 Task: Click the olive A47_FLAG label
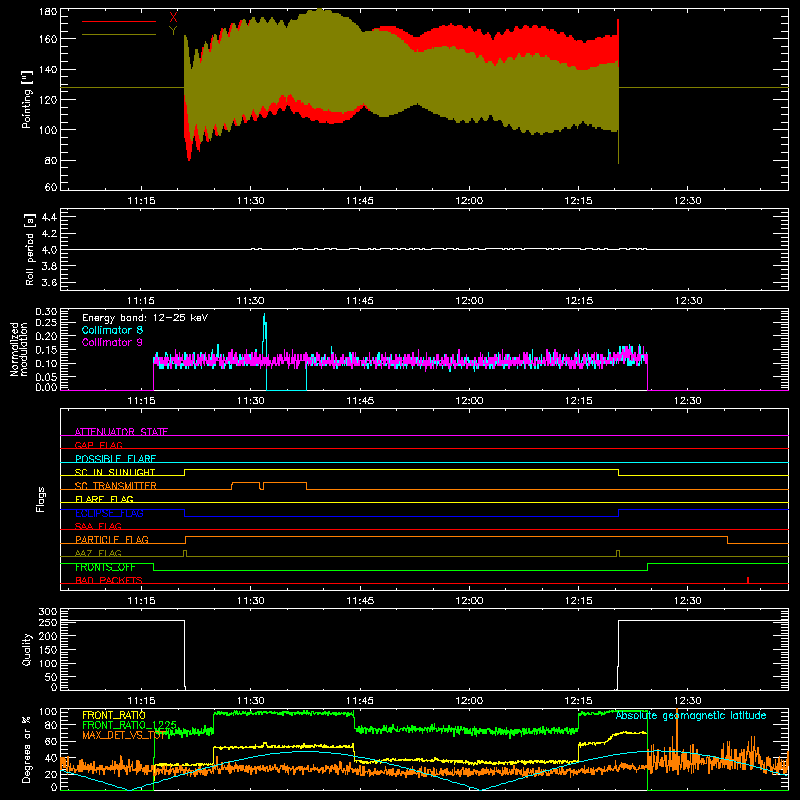[98, 553]
